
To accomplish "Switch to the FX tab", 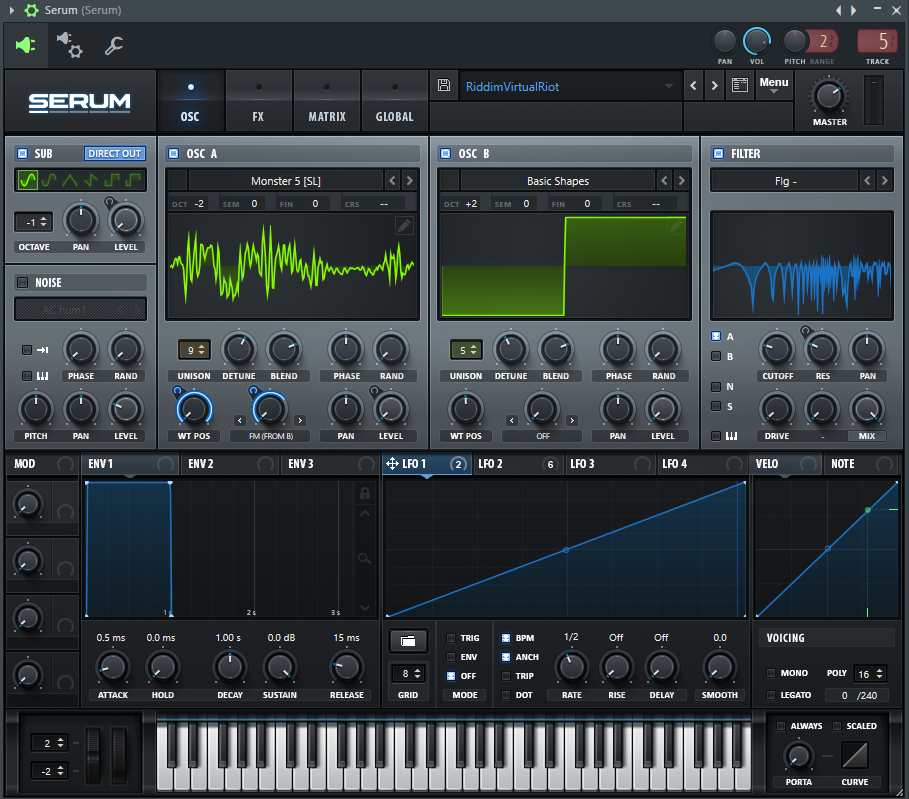I will [x=258, y=101].
